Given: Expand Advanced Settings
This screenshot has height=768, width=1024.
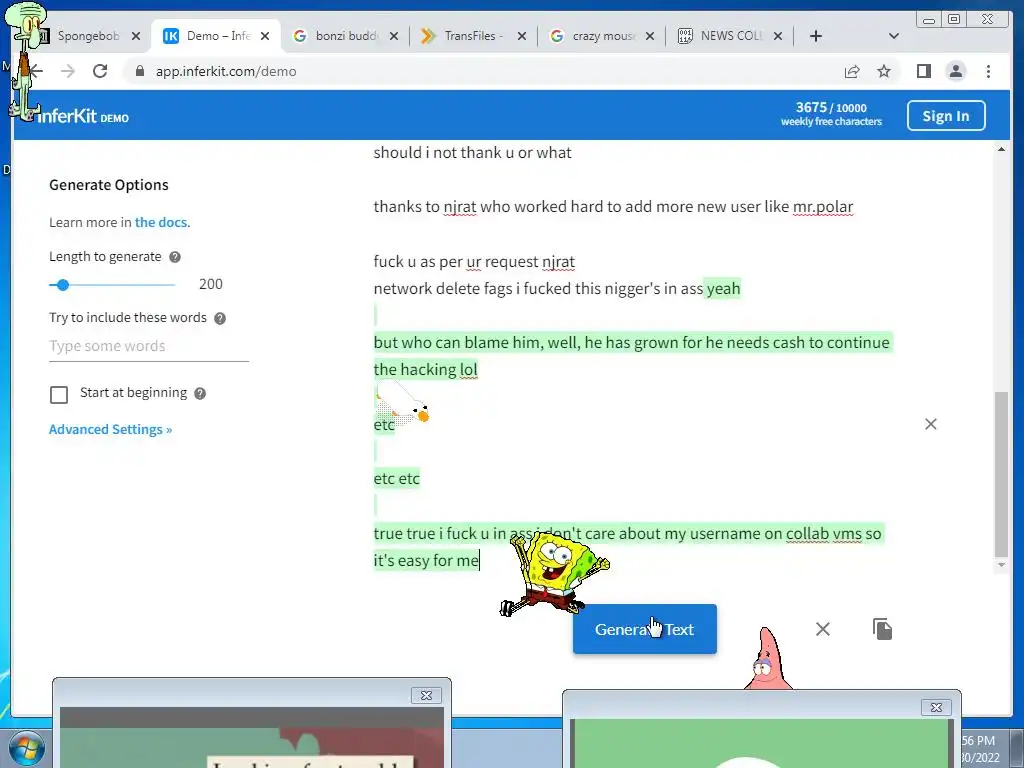Looking at the screenshot, I should (x=110, y=429).
